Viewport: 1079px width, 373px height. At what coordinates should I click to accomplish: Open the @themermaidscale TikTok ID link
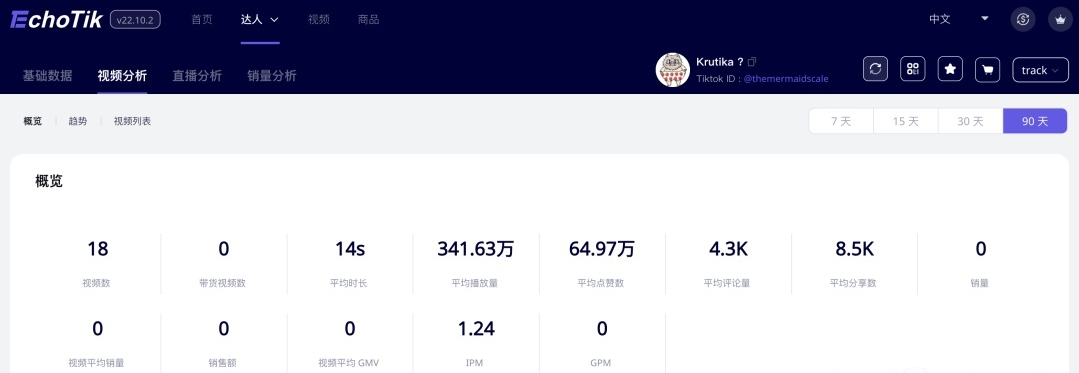(786, 78)
